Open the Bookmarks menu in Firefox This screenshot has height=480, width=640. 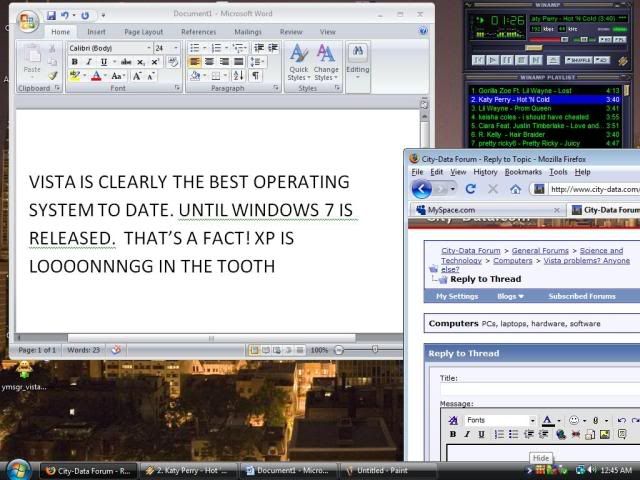(523, 172)
